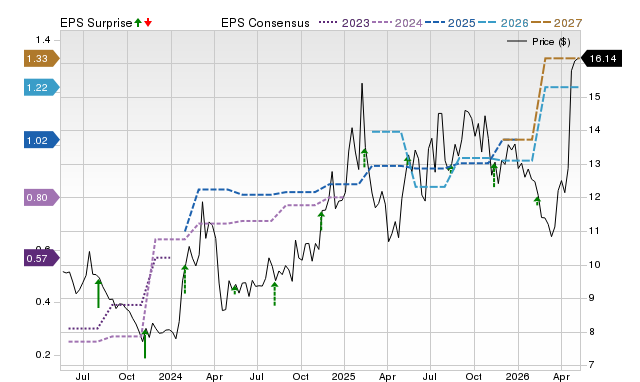
Task: Select the dotted surprise arrow at February 2024
Action: tap(185, 279)
